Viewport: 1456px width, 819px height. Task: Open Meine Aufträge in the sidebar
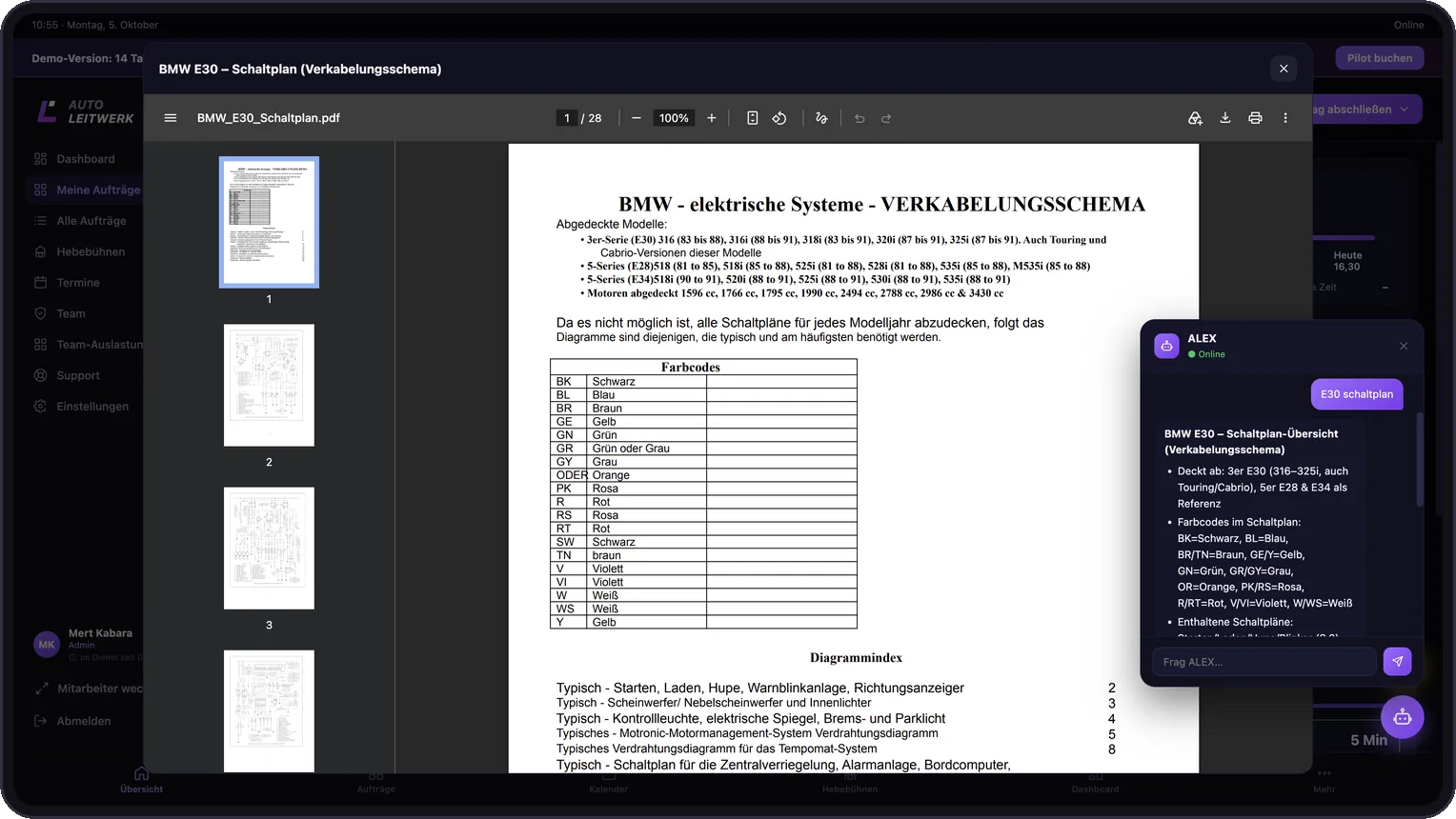[86, 190]
